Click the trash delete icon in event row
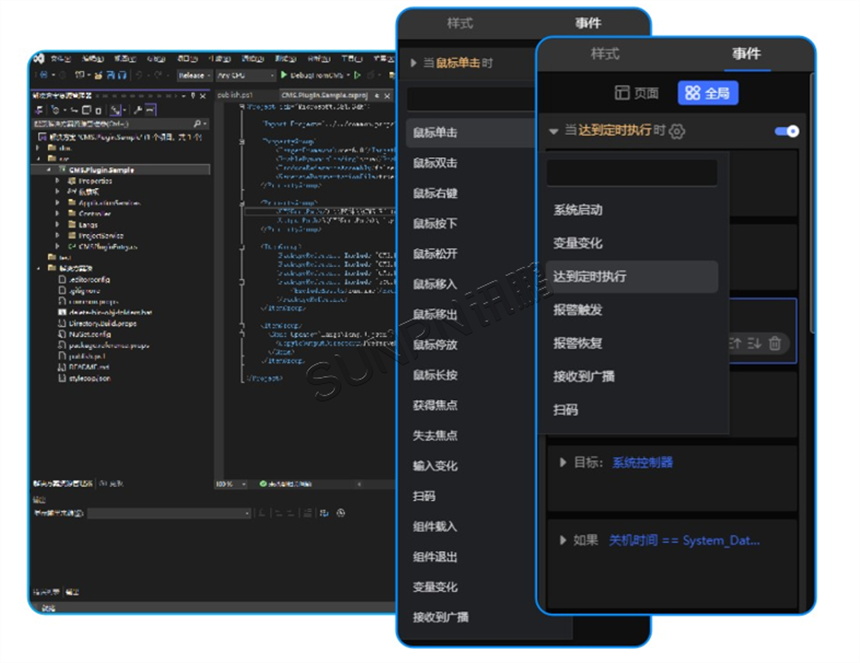 775,343
